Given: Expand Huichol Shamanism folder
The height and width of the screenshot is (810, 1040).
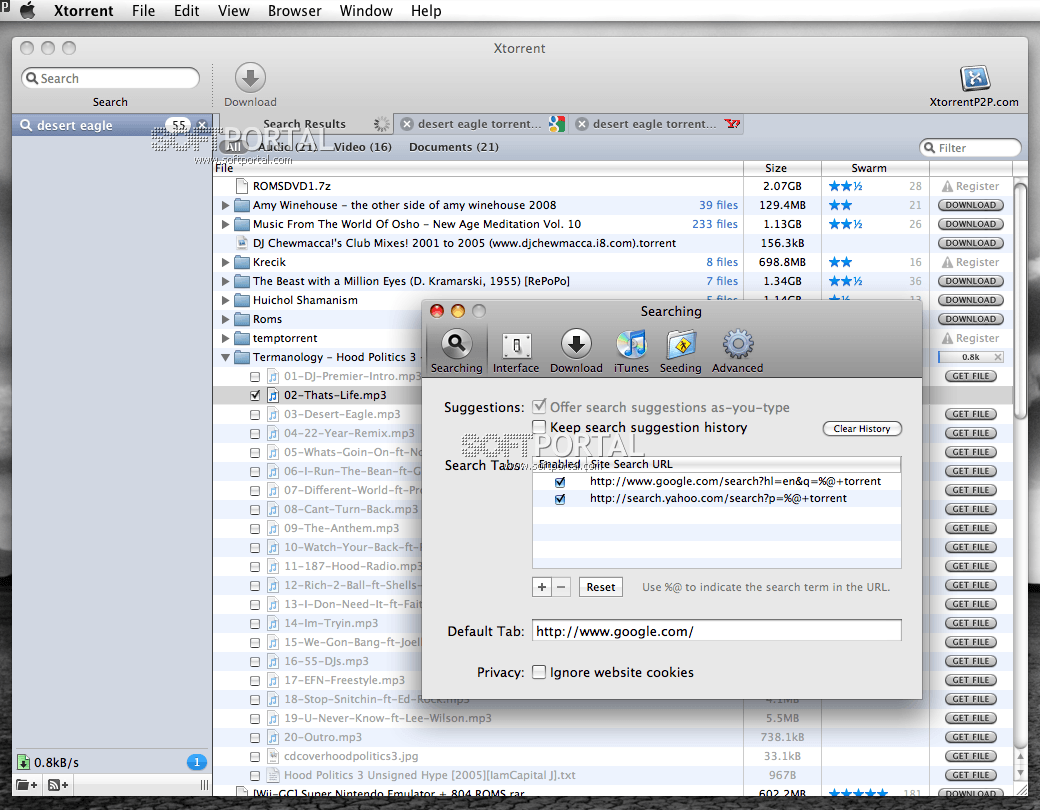Looking at the screenshot, I should click(x=226, y=301).
